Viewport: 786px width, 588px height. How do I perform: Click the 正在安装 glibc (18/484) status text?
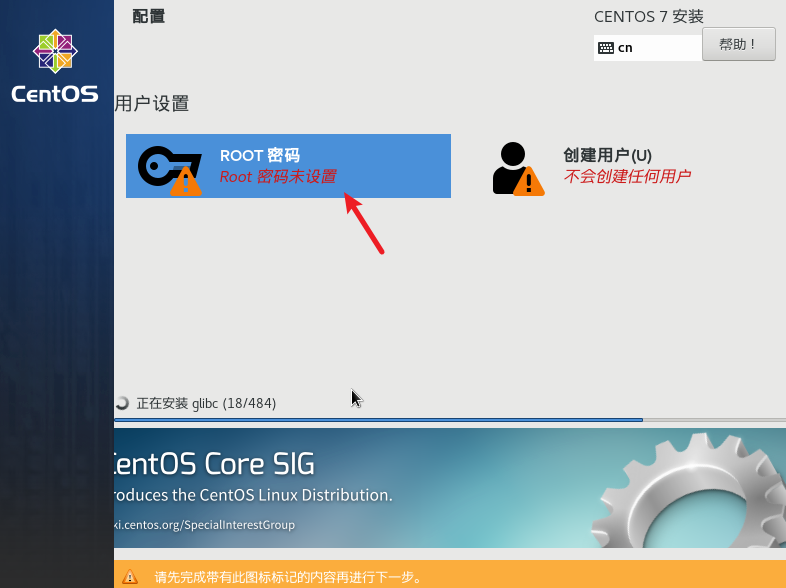tap(206, 404)
